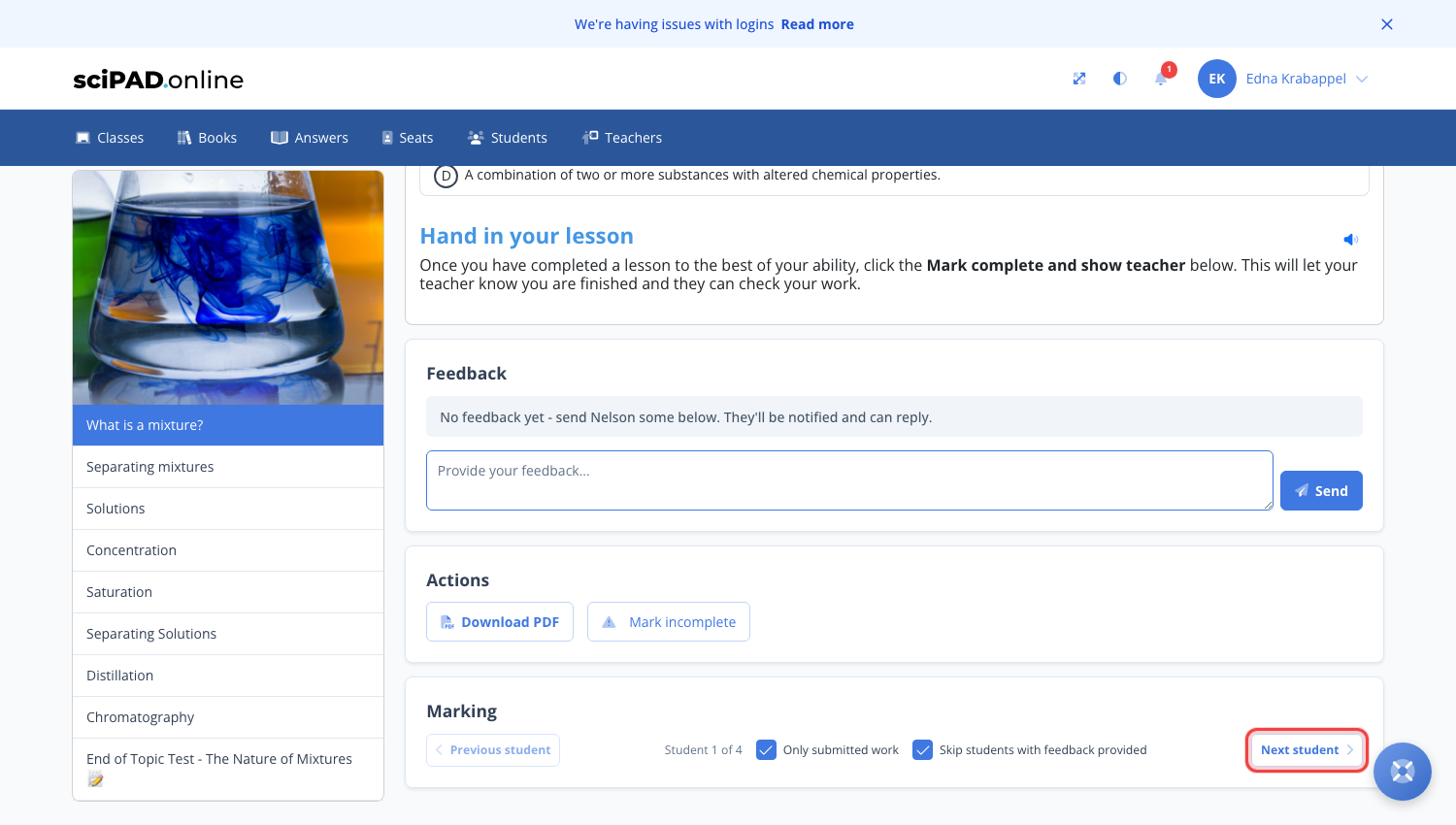Toggle dark mode contrast icon

[x=1119, y=79]
